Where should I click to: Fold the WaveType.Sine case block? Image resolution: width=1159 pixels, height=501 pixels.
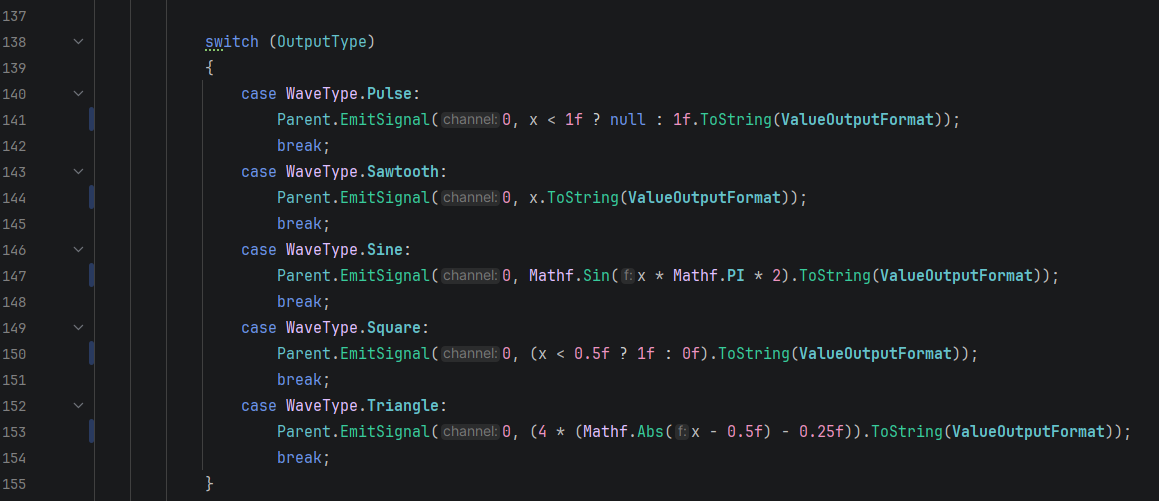point(78,250)
